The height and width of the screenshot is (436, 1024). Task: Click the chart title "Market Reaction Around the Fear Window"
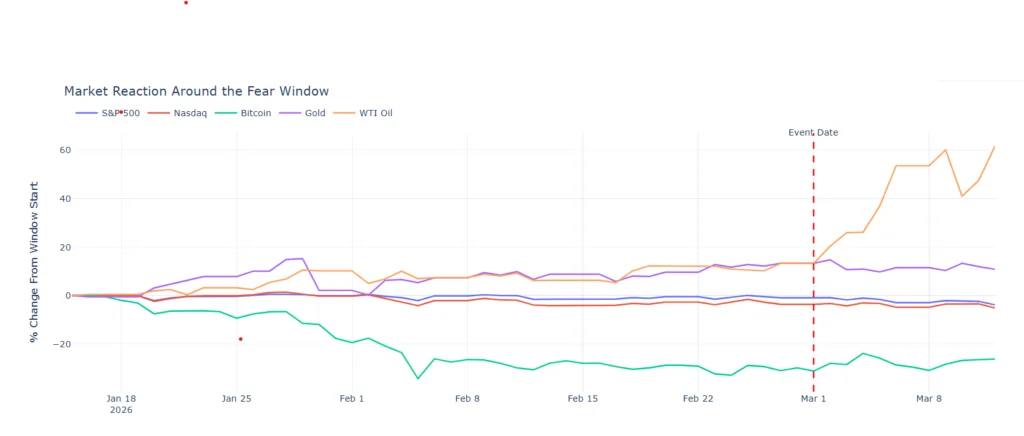[x=196, y=91]
